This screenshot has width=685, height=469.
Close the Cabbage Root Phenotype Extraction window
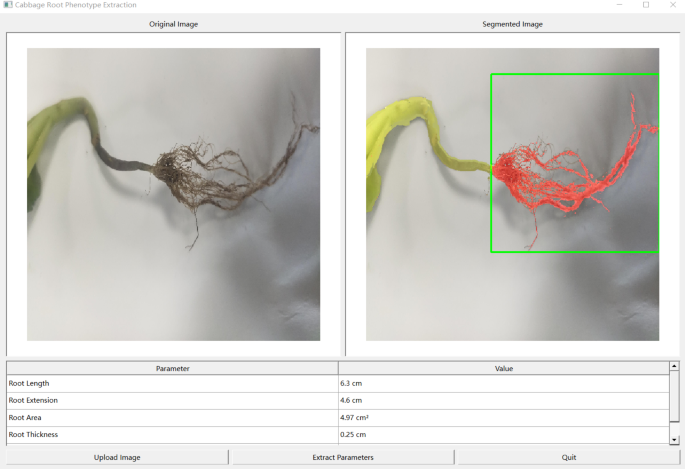(x=673, y=5)
